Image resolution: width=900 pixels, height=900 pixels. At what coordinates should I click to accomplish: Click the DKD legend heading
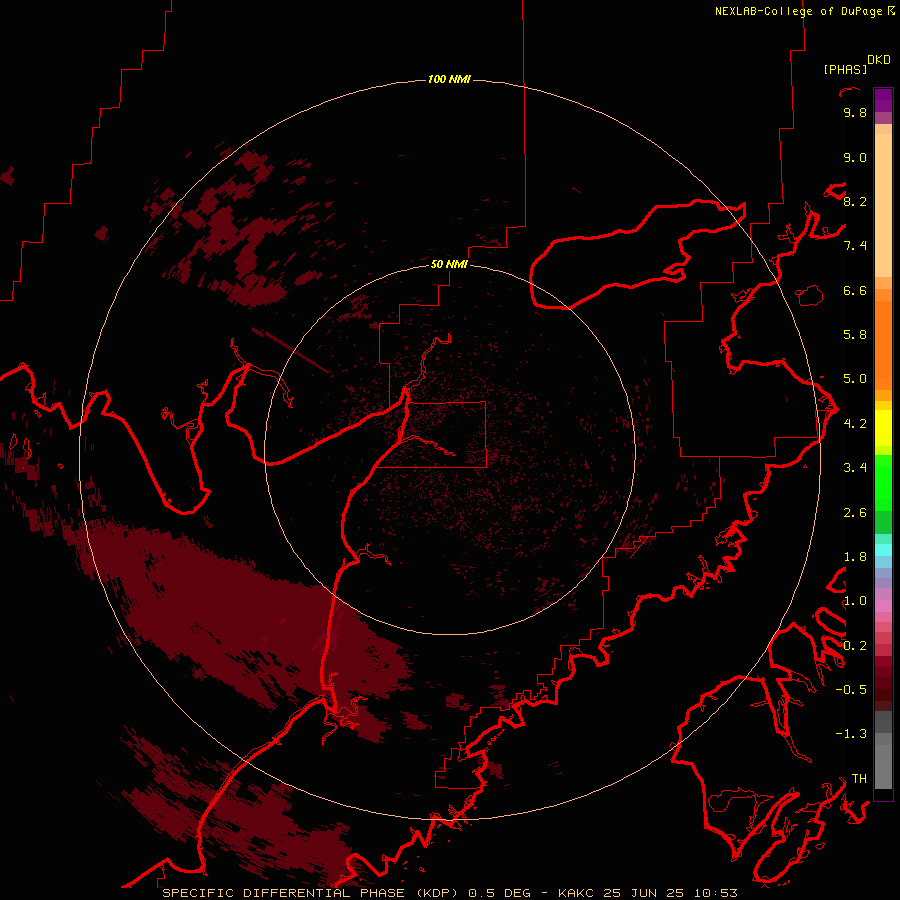(x=879, y=60)
